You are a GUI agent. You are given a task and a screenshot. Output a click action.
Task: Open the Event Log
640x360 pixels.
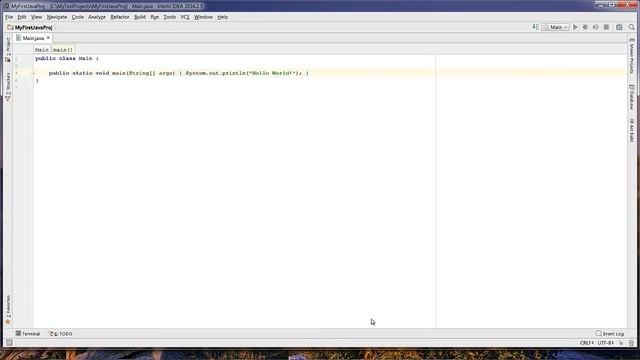(x=610, y=333)
